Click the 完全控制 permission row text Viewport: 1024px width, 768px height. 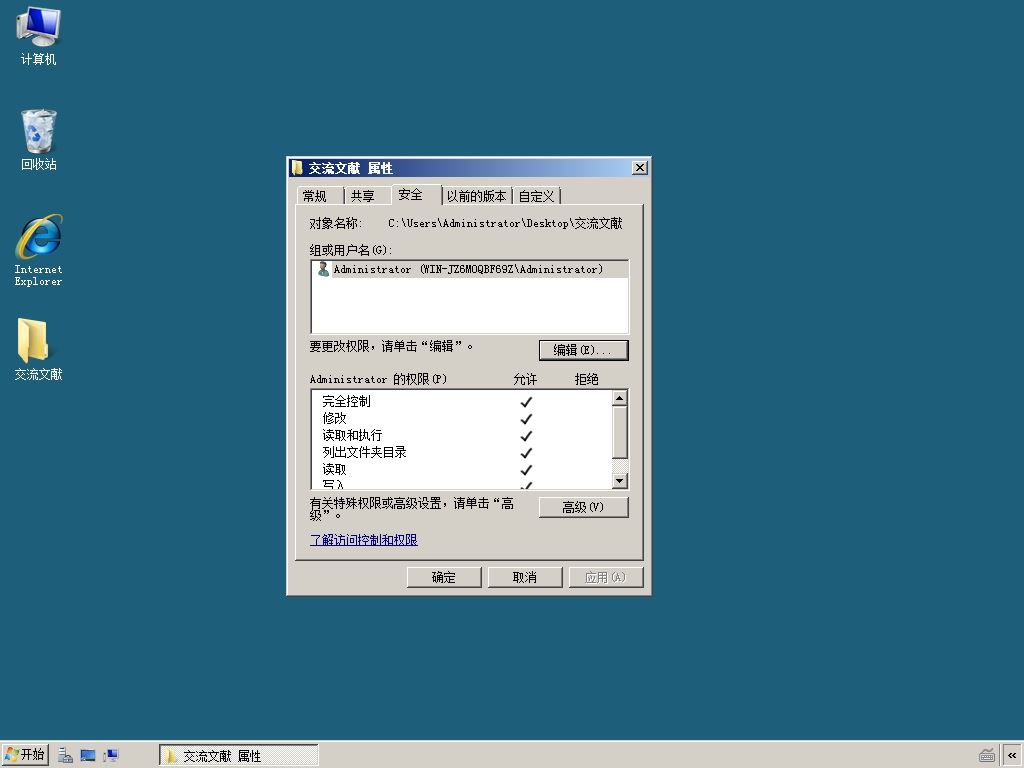pos(347,402)
